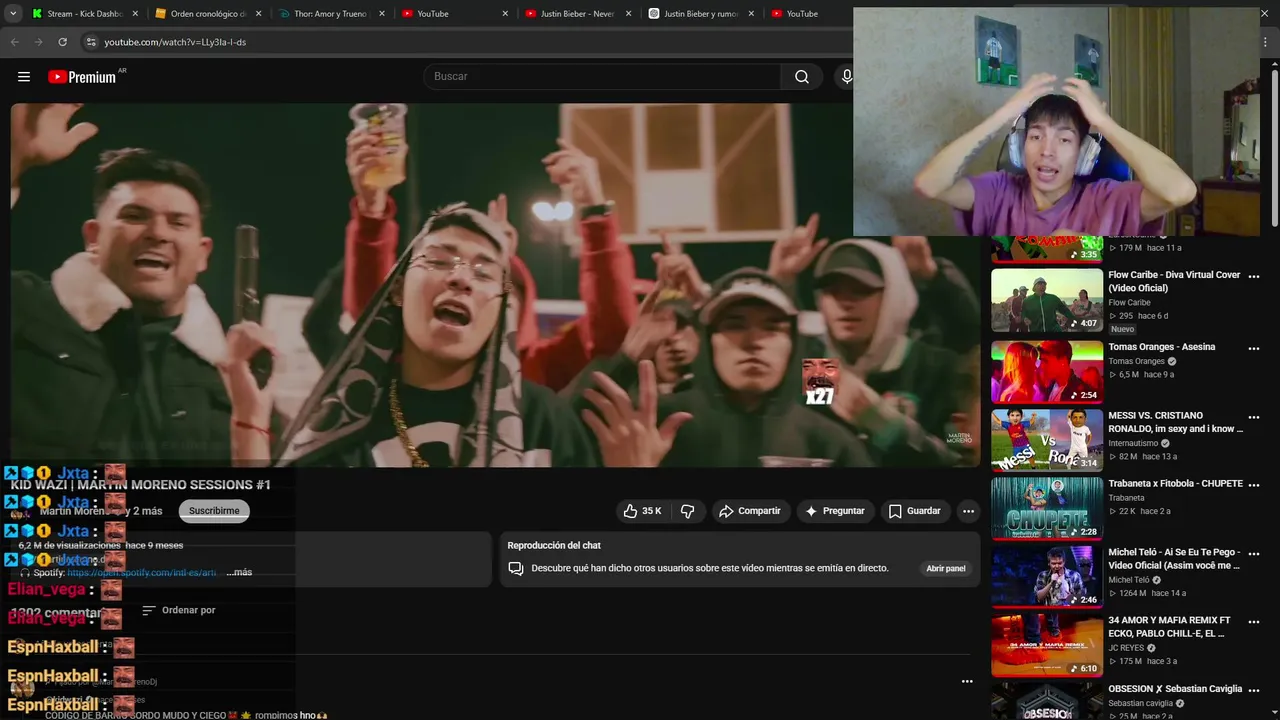Close the Justin Bieber - Never tab

click(627, 14)
